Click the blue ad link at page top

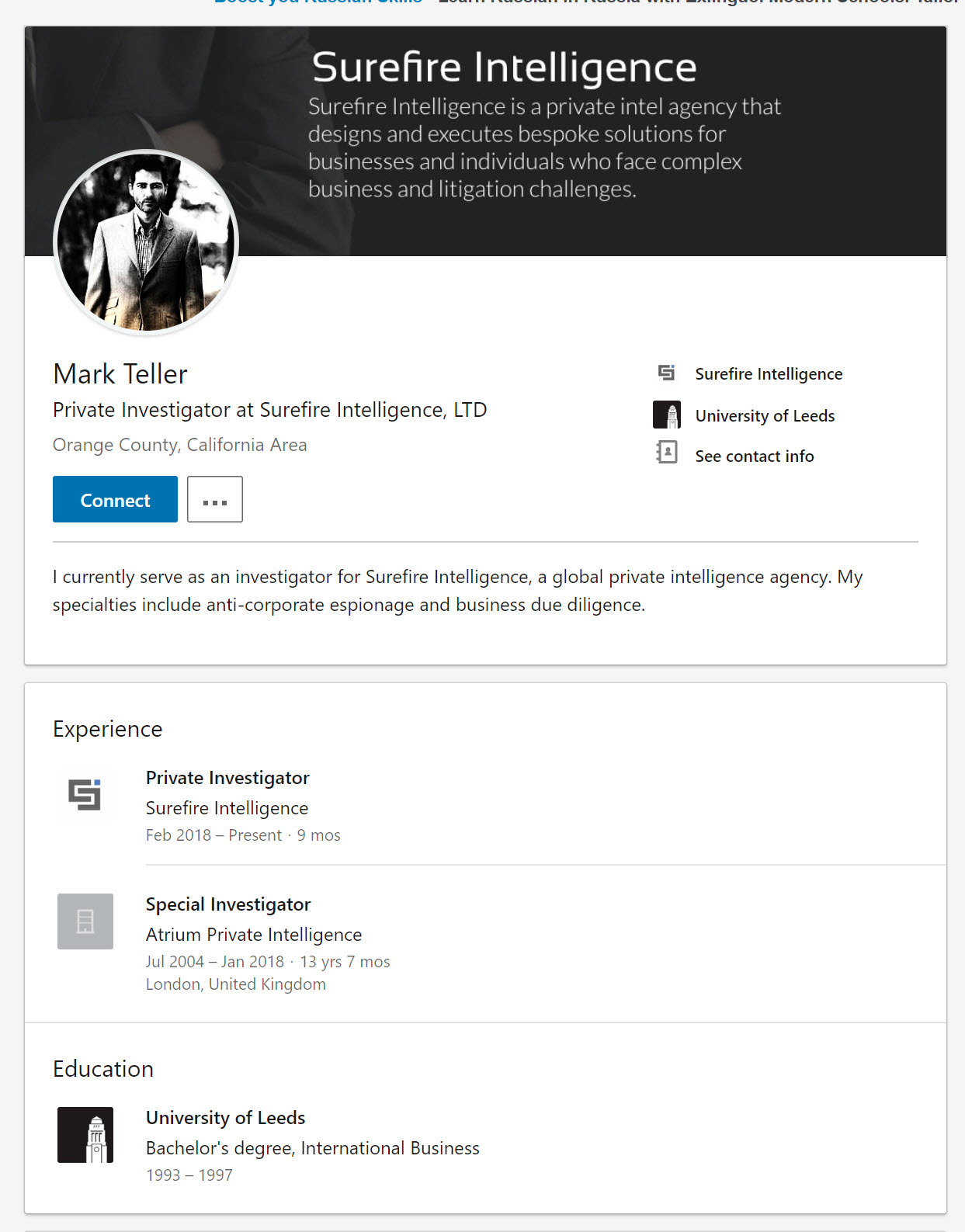point(318,2)
